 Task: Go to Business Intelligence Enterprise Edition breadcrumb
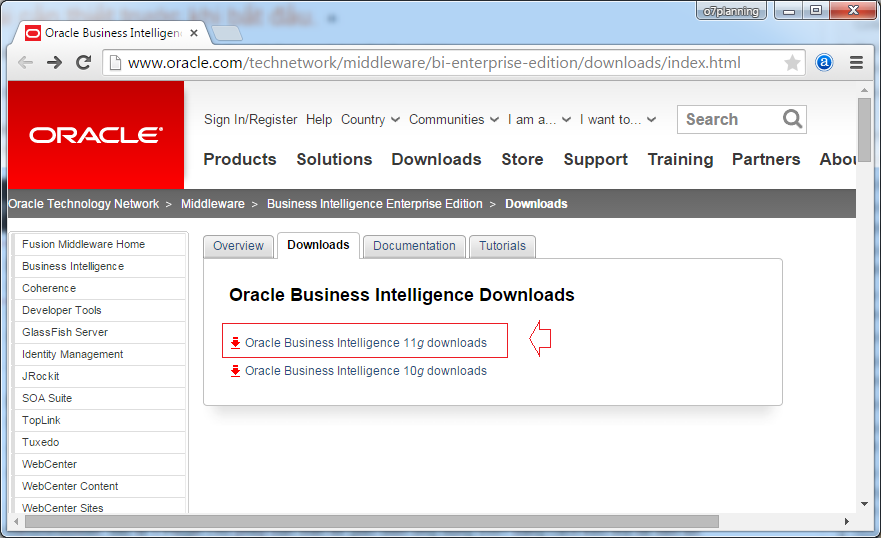375,204
